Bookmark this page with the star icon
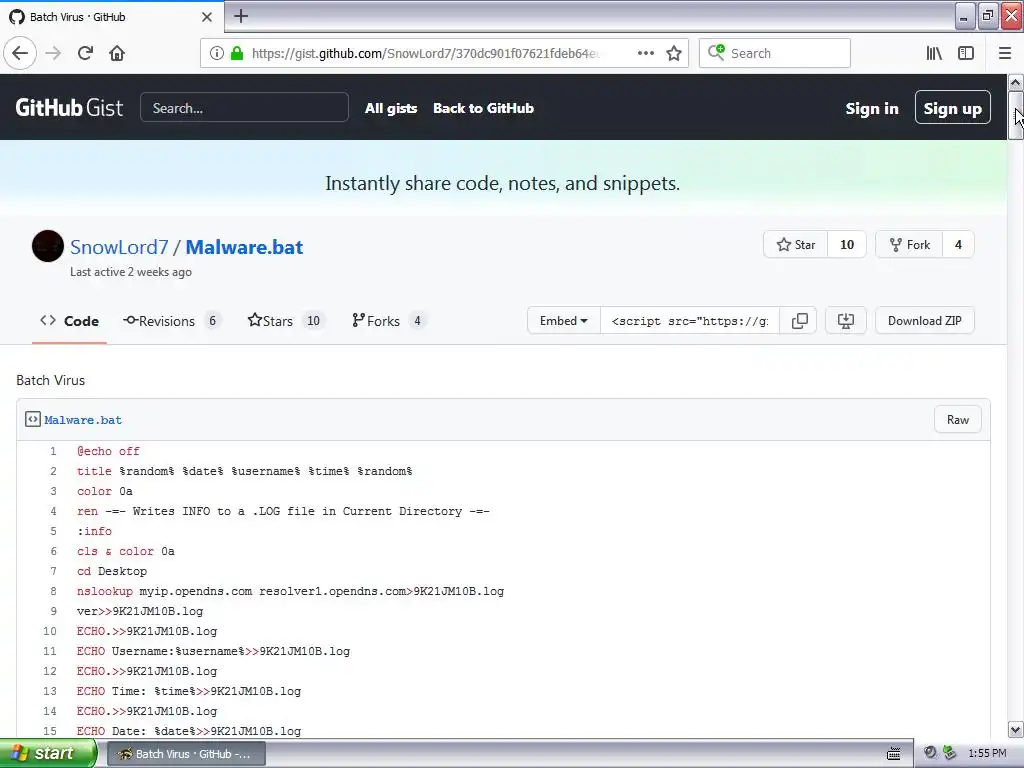Image resolution: width=1024 pixels, height=768 pixels. tap(674, 53)
